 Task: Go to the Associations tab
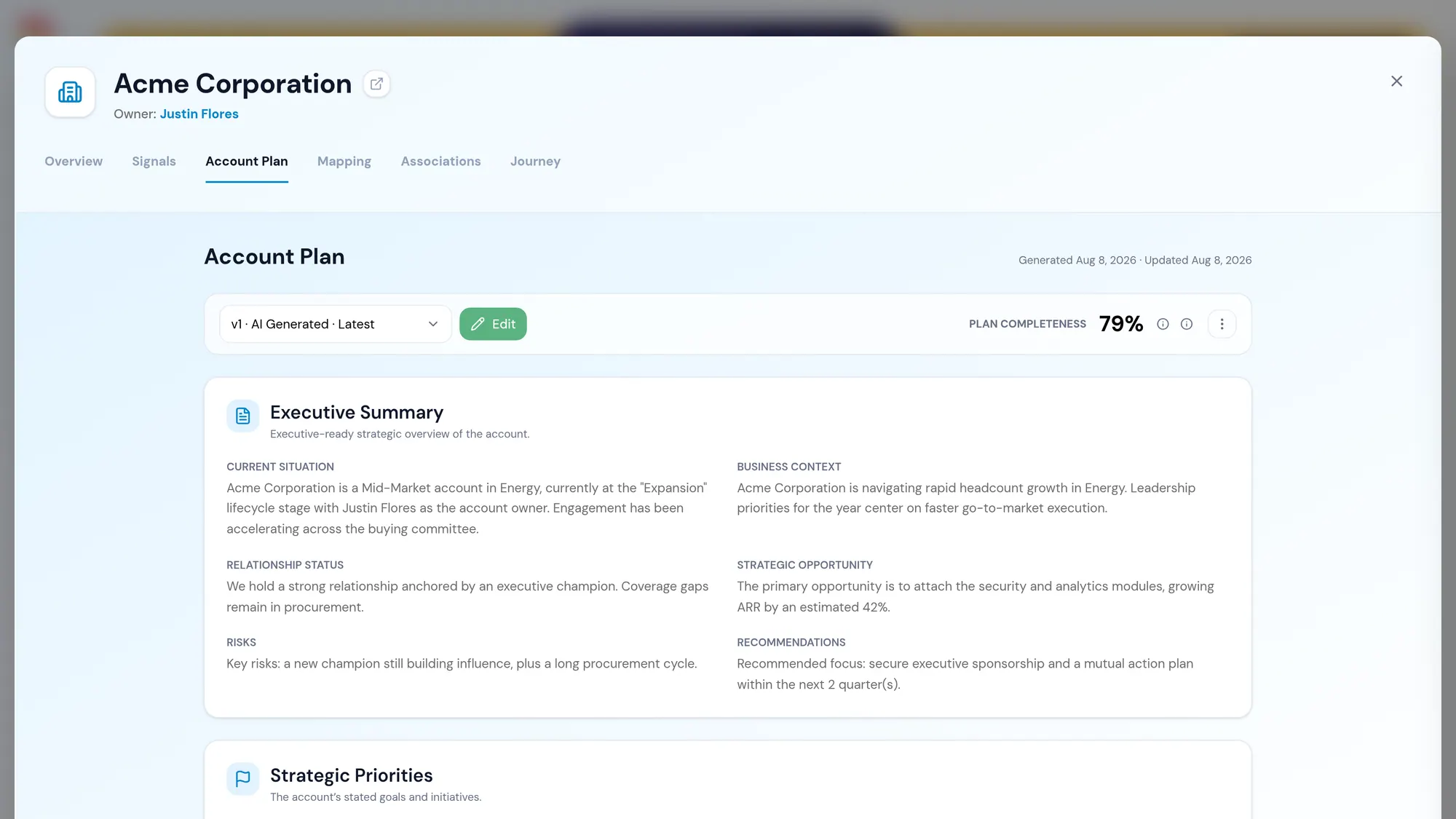point(440,161)
